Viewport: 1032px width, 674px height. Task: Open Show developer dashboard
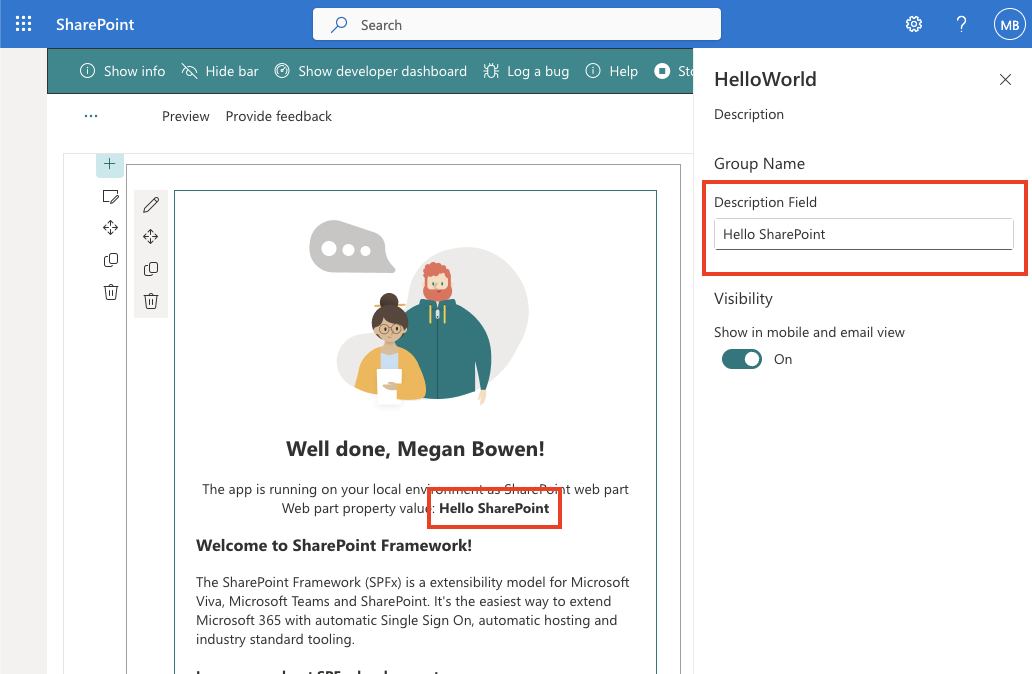371,71
